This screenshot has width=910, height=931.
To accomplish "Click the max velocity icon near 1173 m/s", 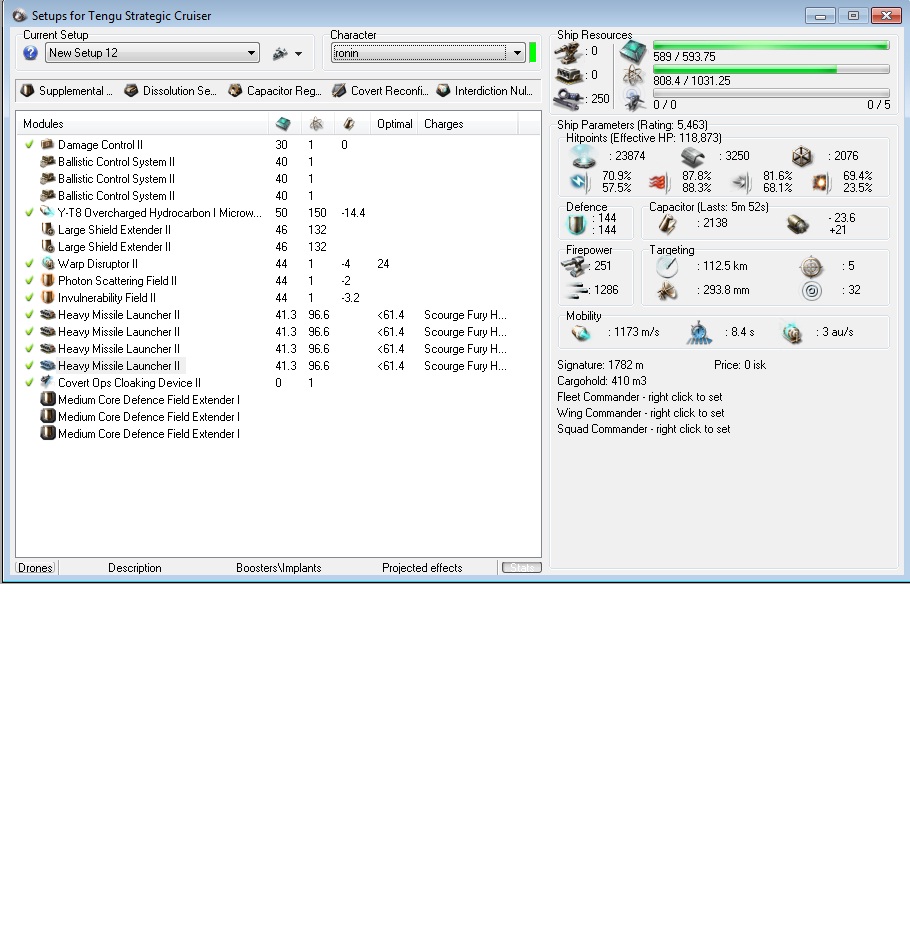I will click(x=581, y=333).
